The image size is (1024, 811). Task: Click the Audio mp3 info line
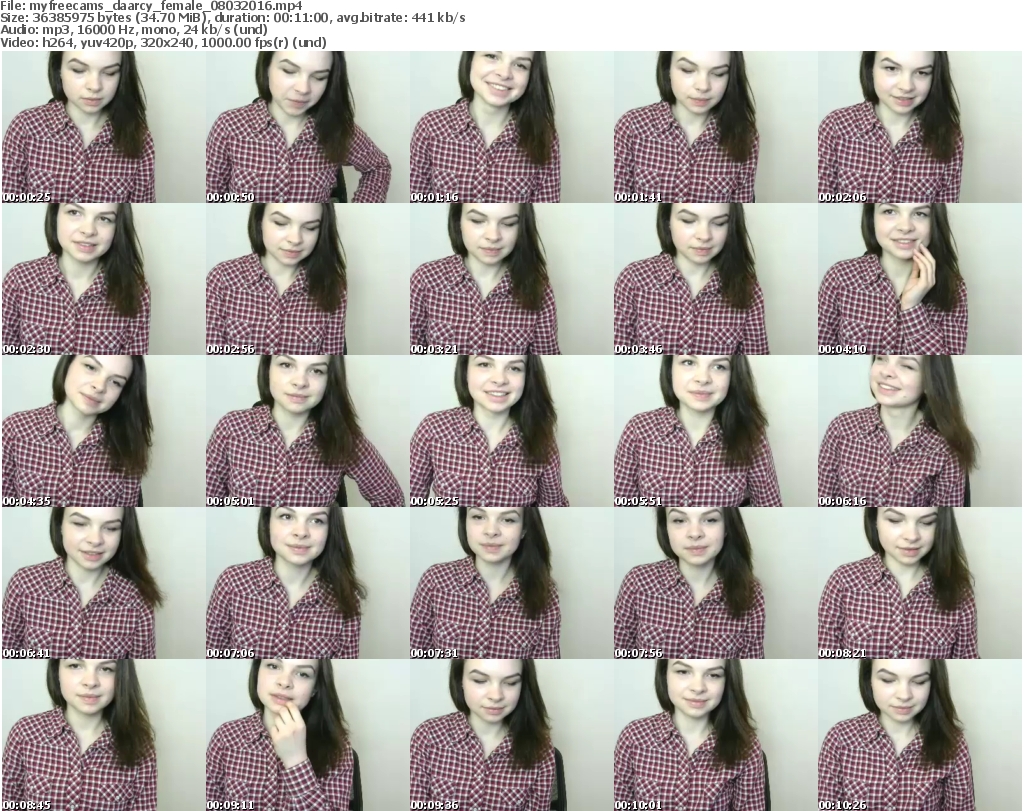point(133,30)
